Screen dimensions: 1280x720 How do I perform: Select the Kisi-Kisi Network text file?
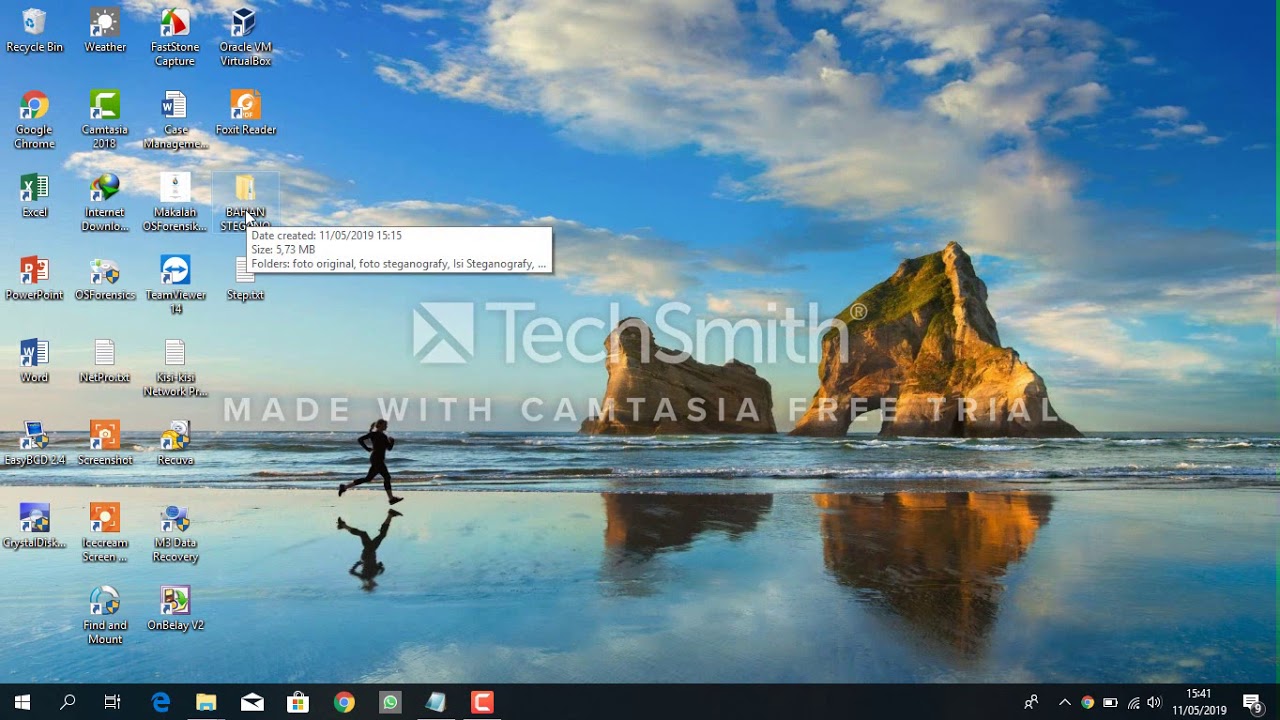tap(175, 369)
